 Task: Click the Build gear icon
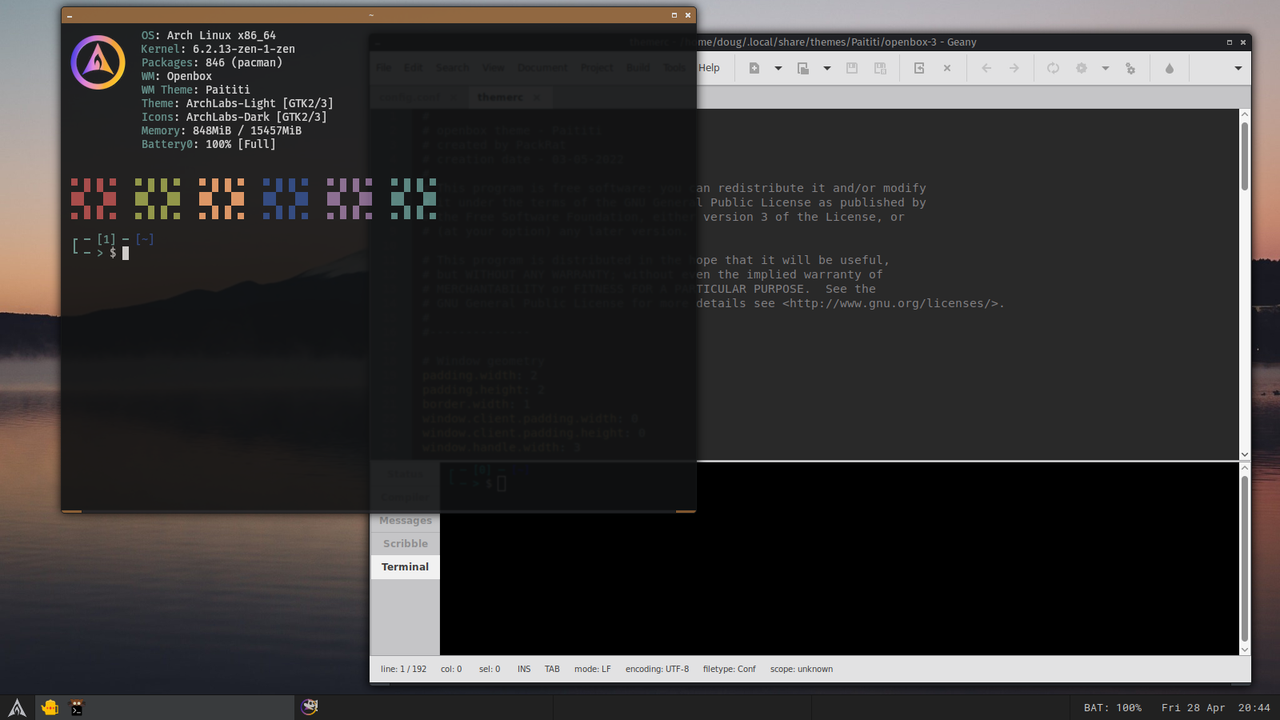[1081, 68]
